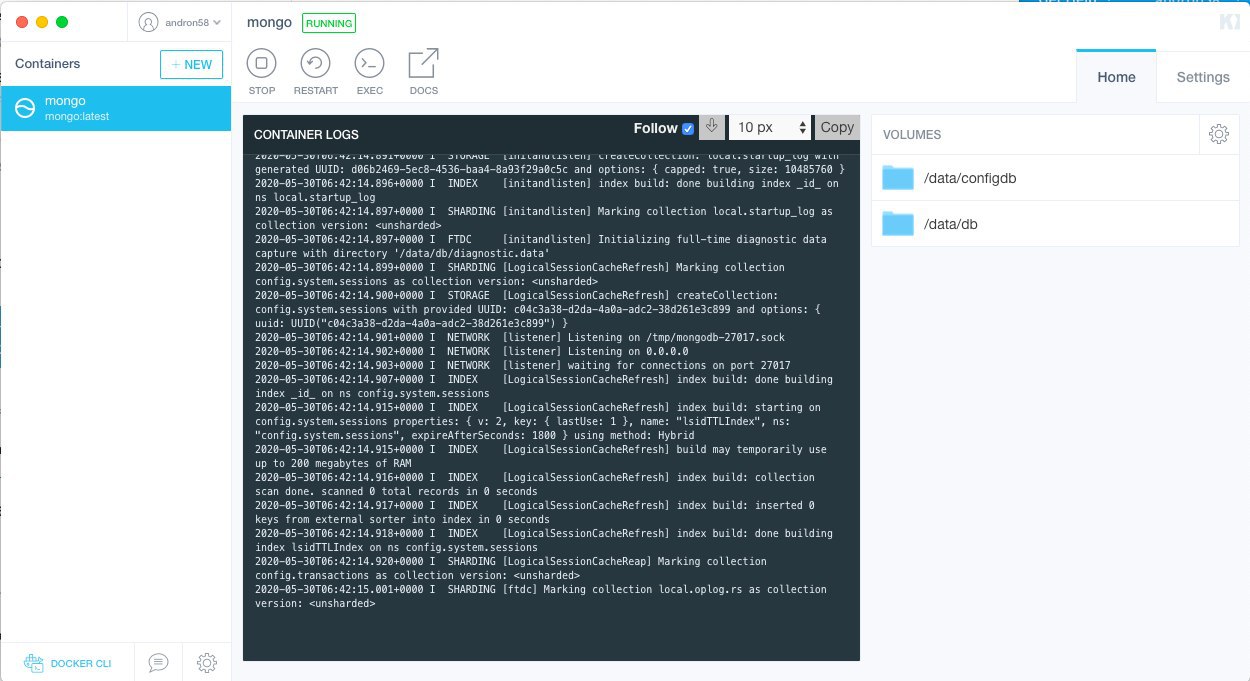Viewport: 1250px width, 681px height.
Task: Open feedback chat bubble icon
Action: pyautogui.click(x=158, y=662)
